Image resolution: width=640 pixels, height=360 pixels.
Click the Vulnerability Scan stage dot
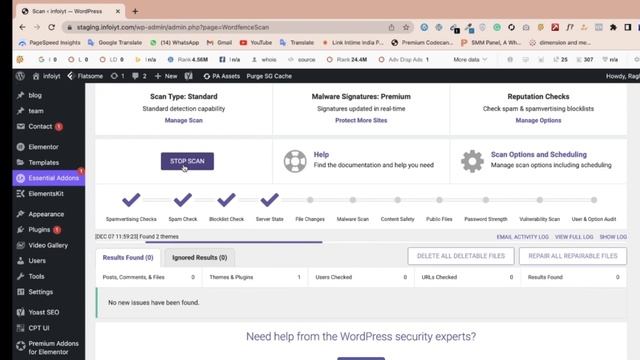click(x=540, y=200)
